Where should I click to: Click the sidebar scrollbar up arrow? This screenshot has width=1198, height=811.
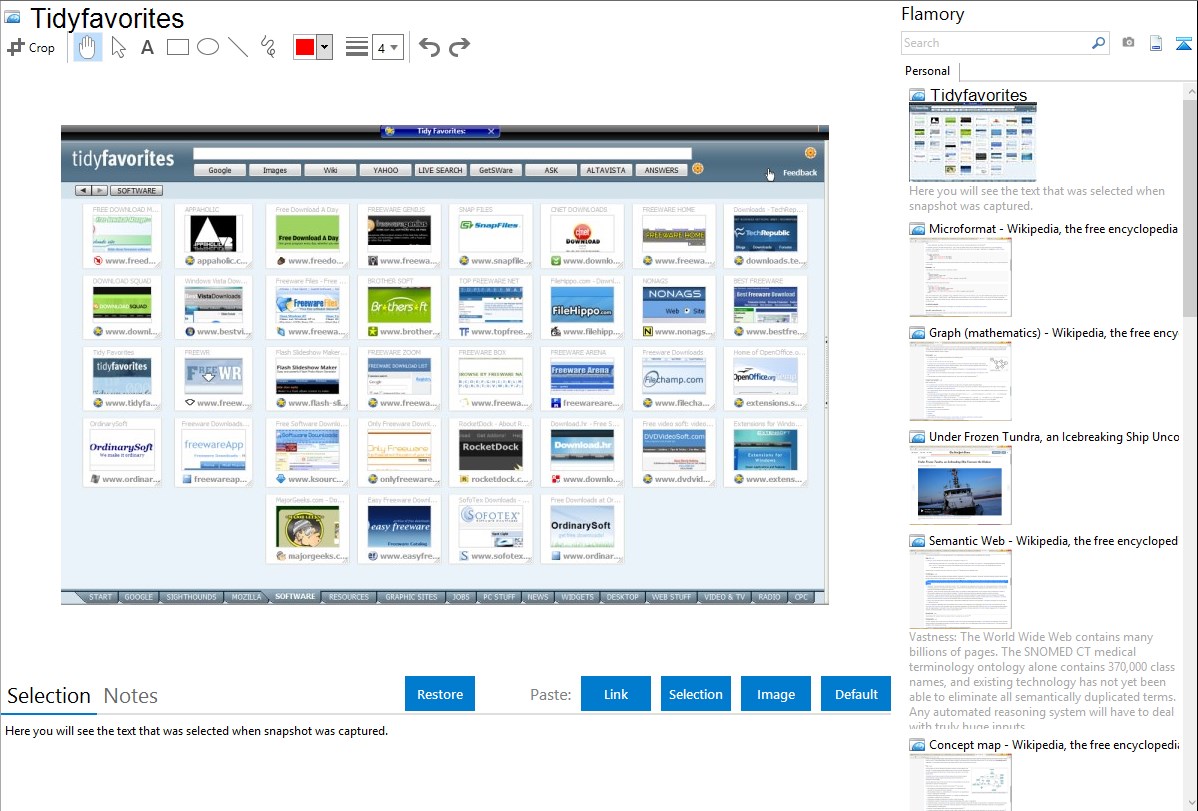coord(1190,91)
